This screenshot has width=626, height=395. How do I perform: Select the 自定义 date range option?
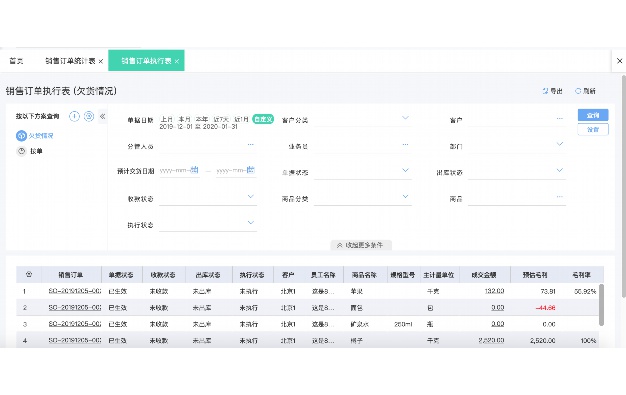click(263, 119)
